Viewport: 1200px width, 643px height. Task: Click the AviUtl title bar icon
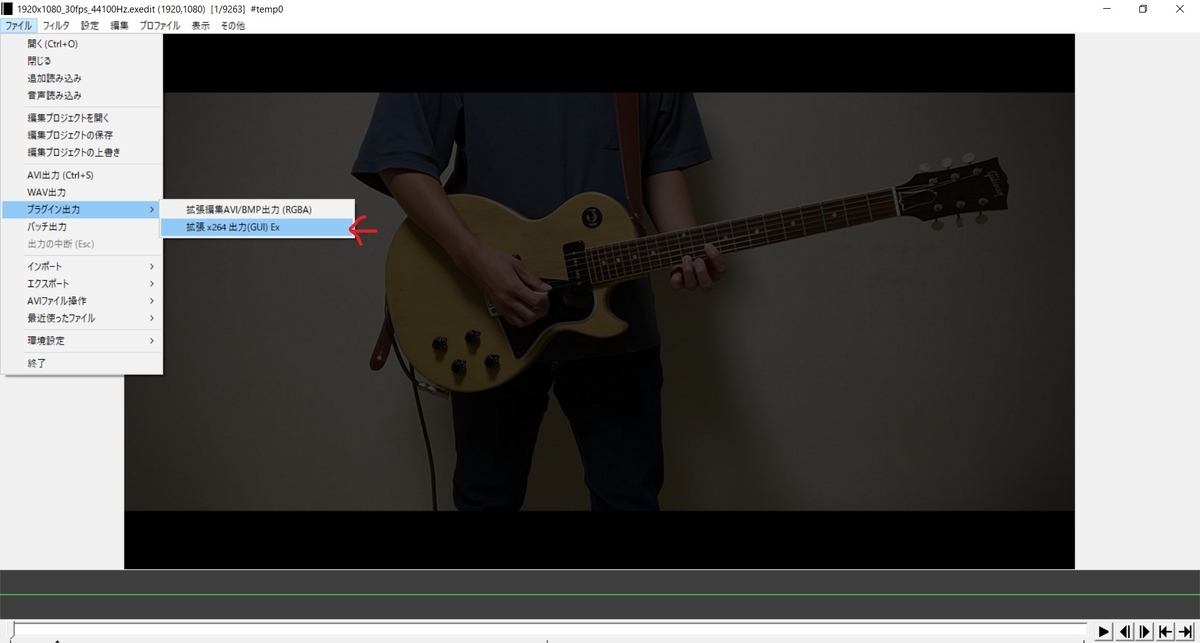tap(8, 9)
